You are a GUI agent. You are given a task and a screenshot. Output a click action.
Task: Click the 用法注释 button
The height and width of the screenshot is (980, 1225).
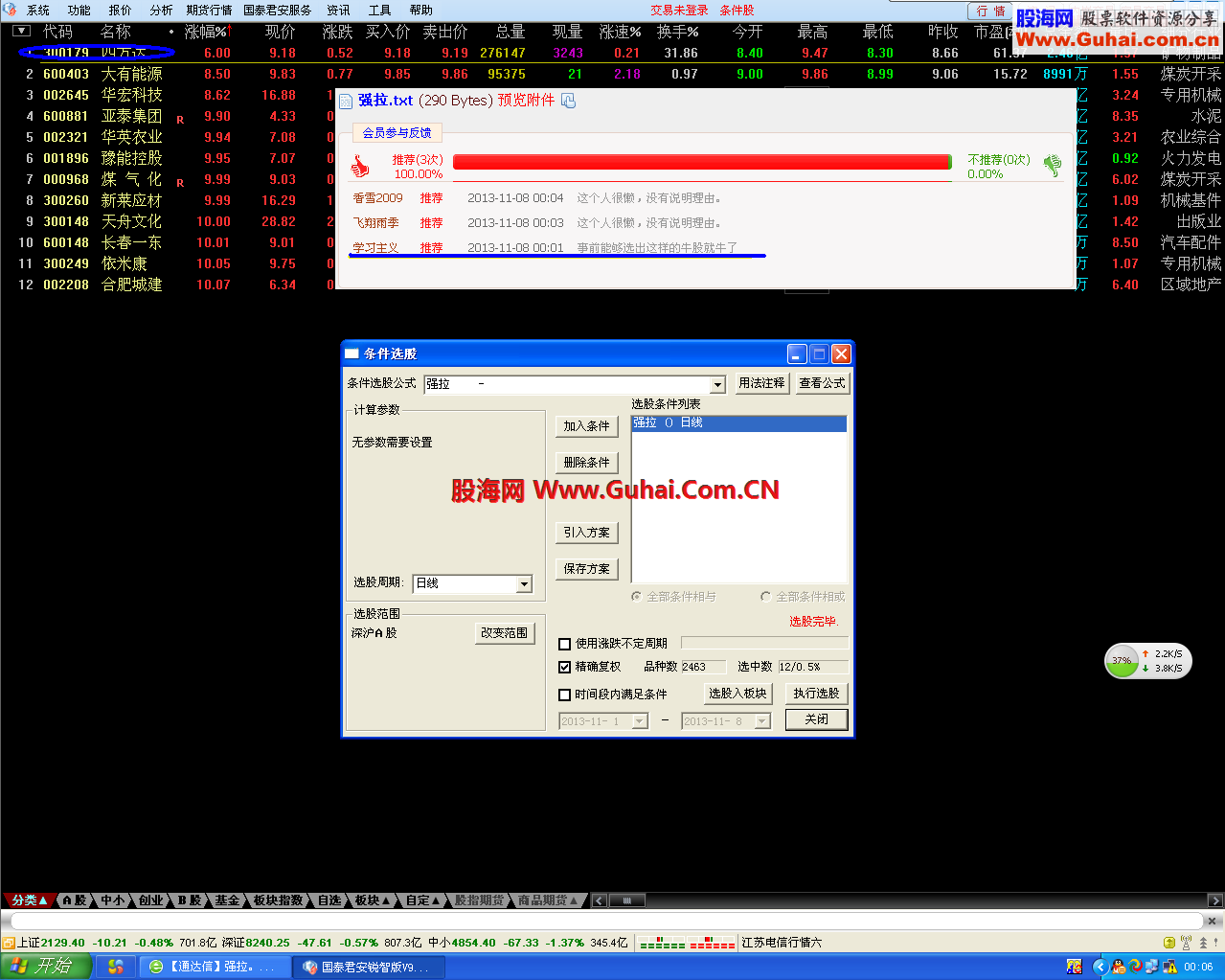(761, 383)
